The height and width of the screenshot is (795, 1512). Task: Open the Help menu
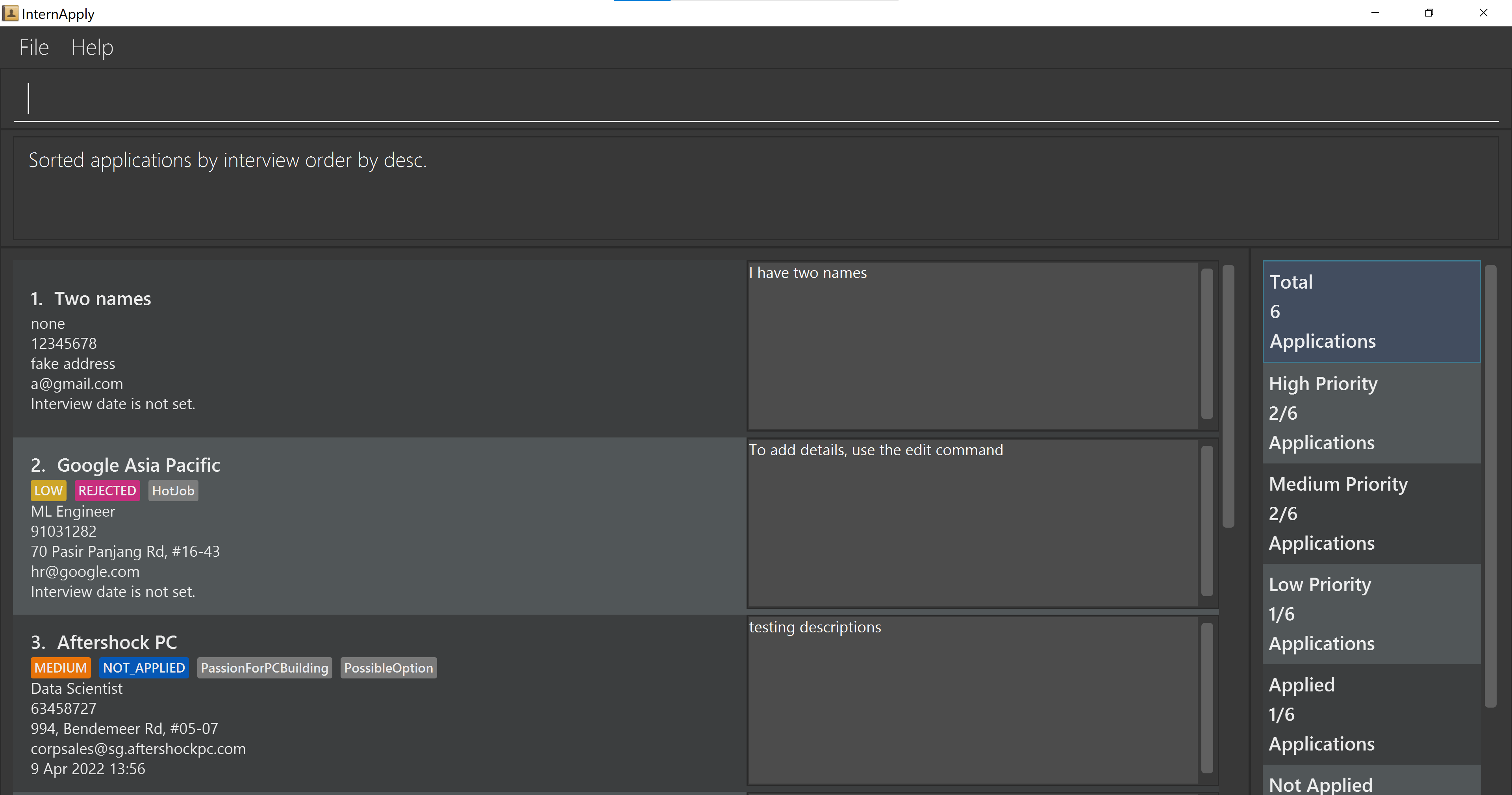click(92, 48)
